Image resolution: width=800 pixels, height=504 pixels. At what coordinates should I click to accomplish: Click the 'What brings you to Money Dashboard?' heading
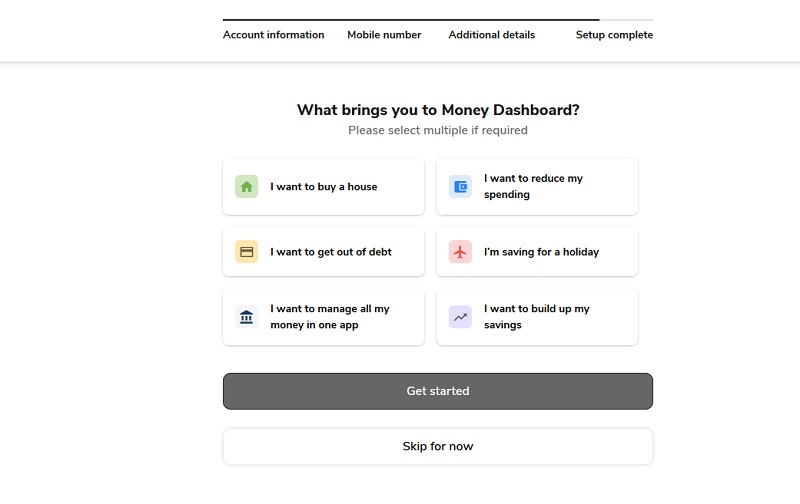coord(437,110)
